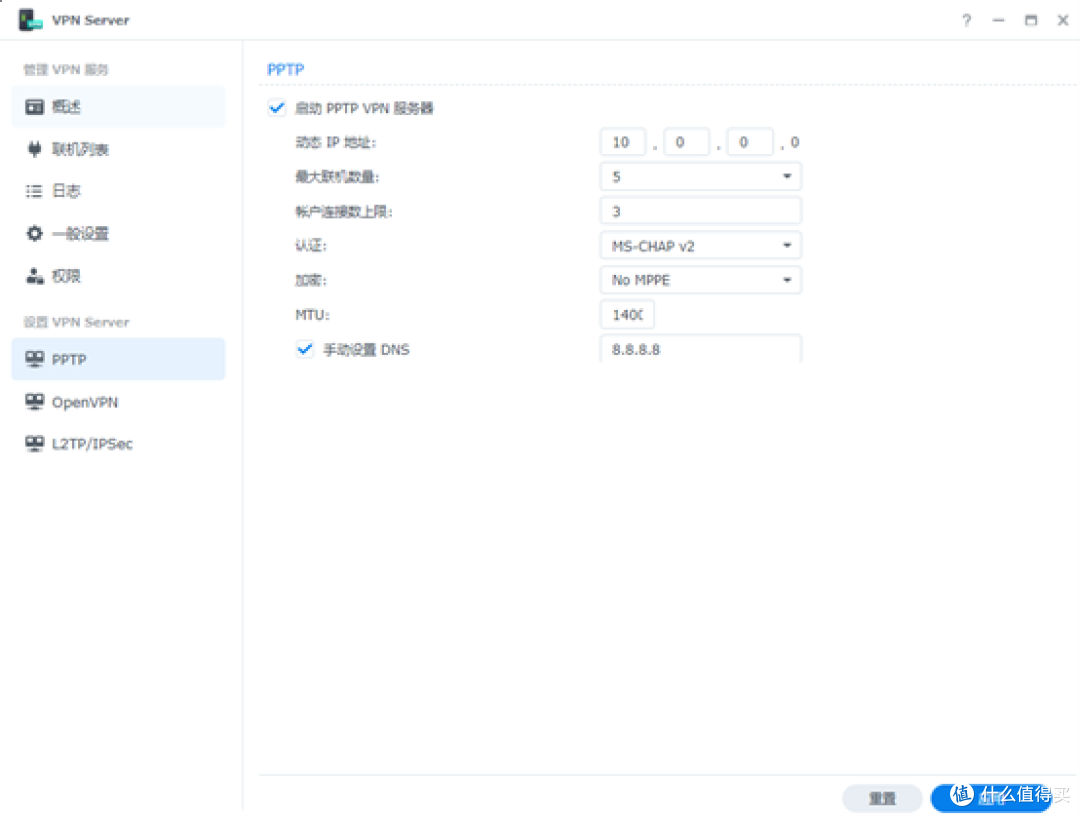Viewport: 1080px width, 817px height.
Task: Click the PPTP network monitor icon
Action: click(x=34, y=359)
